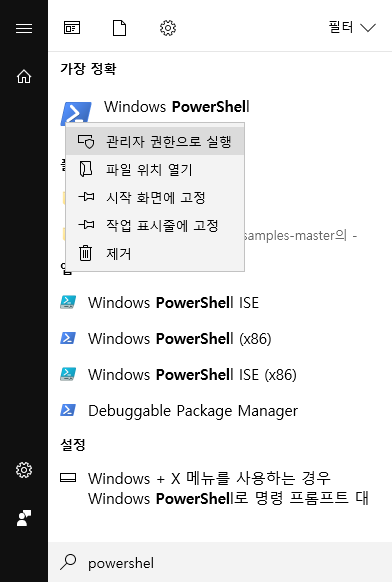Viewport: 392px width, 582px height.
Task: Click the 설정 section heading
Action: tap(73, 444)
